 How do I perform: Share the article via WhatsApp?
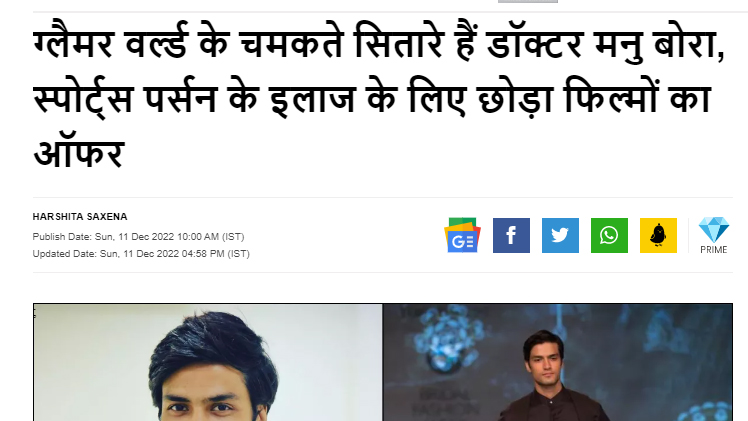point(609,236)
